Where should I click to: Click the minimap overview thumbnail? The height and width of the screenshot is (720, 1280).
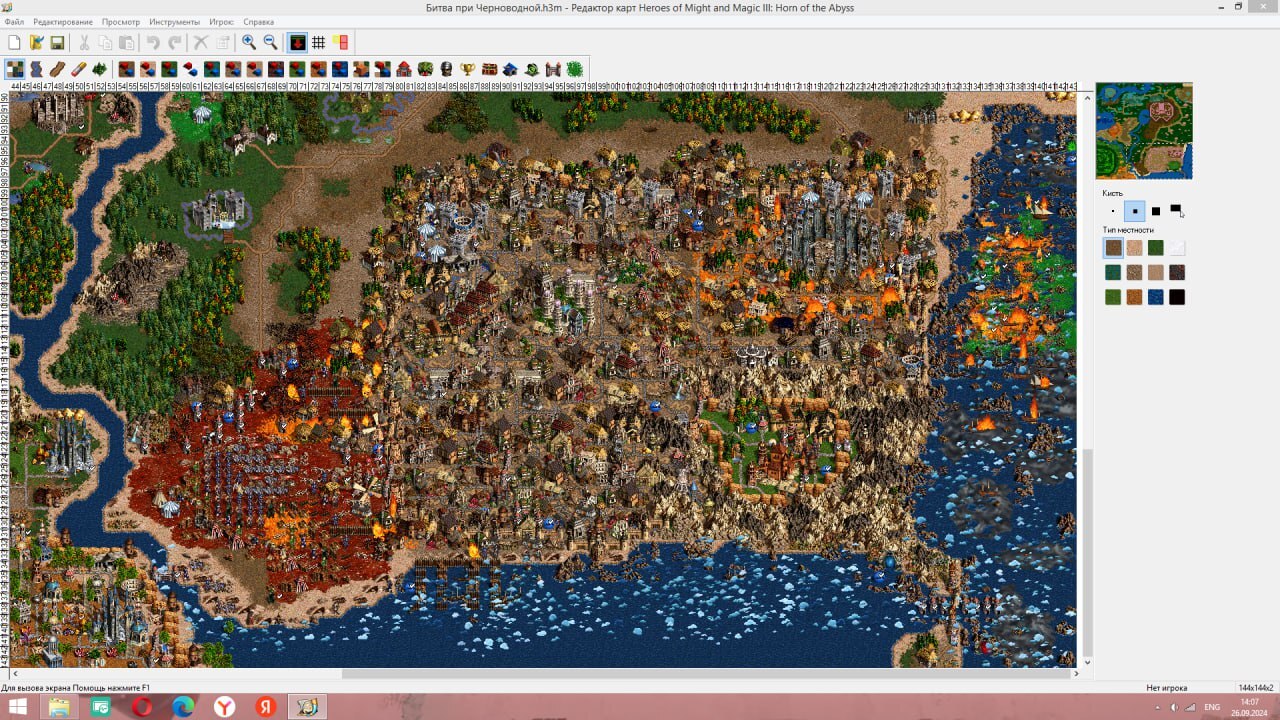(x=1144, y=131)
